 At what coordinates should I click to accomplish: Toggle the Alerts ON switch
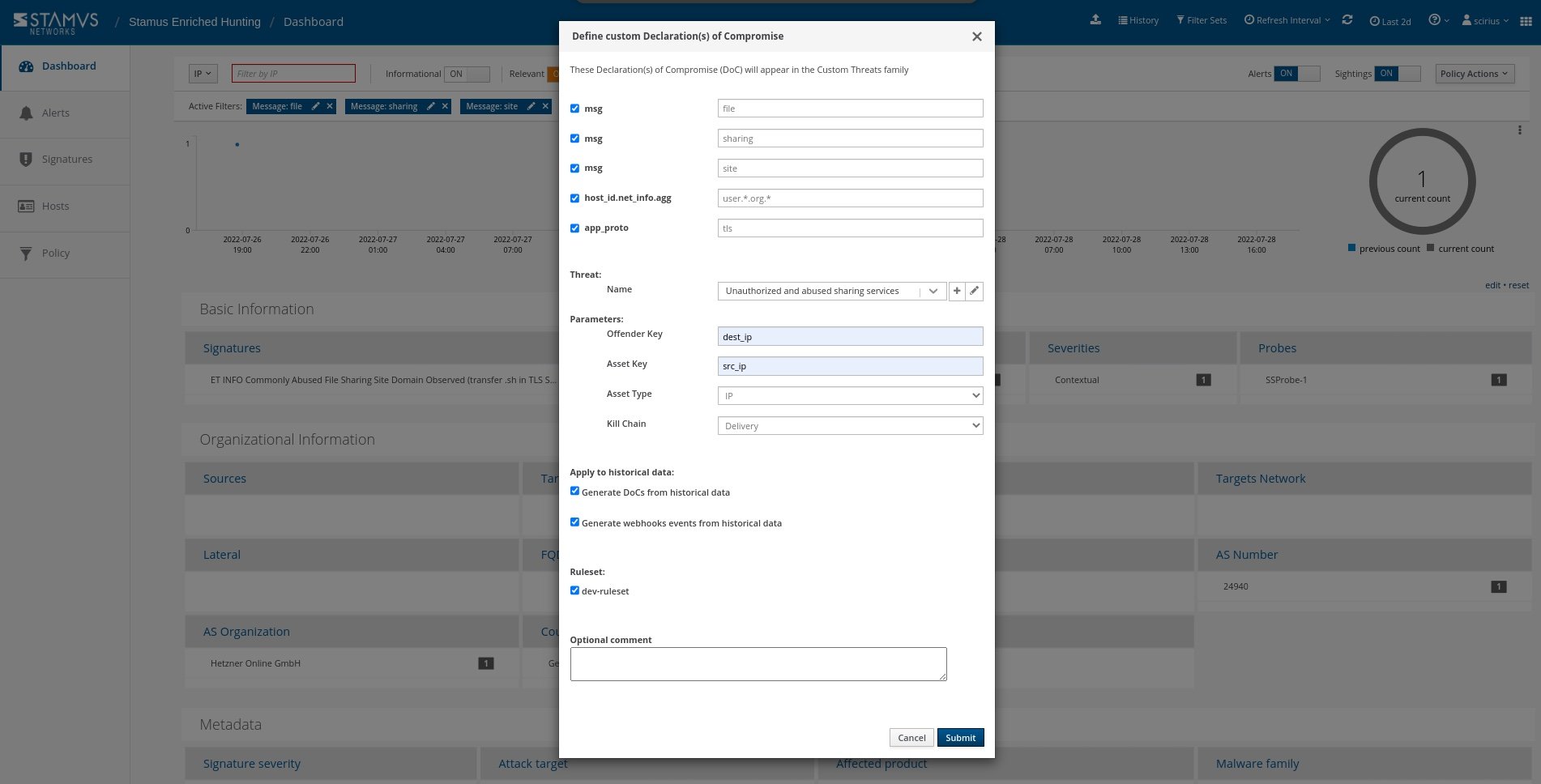pos(1297,74)
